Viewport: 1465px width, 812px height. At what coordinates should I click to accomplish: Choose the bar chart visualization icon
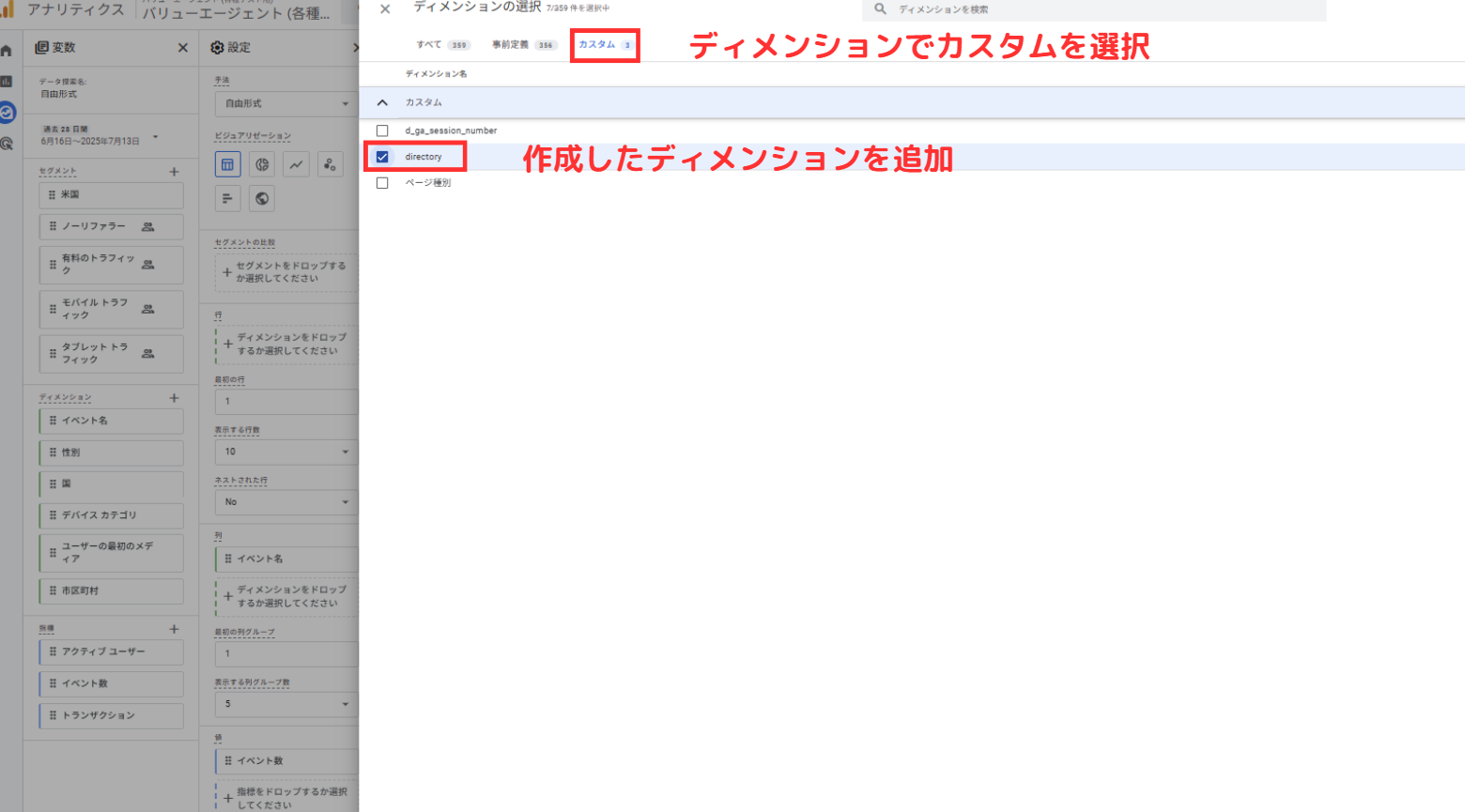[227, 198]
